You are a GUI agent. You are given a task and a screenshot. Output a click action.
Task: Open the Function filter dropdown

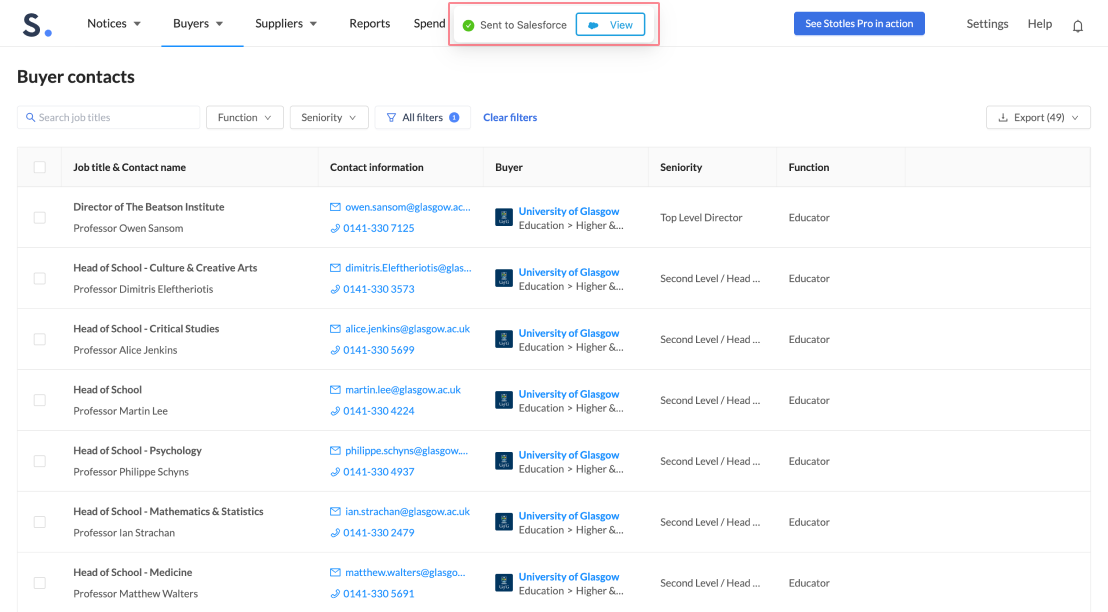pyautogui.click(x=244, y=117)
